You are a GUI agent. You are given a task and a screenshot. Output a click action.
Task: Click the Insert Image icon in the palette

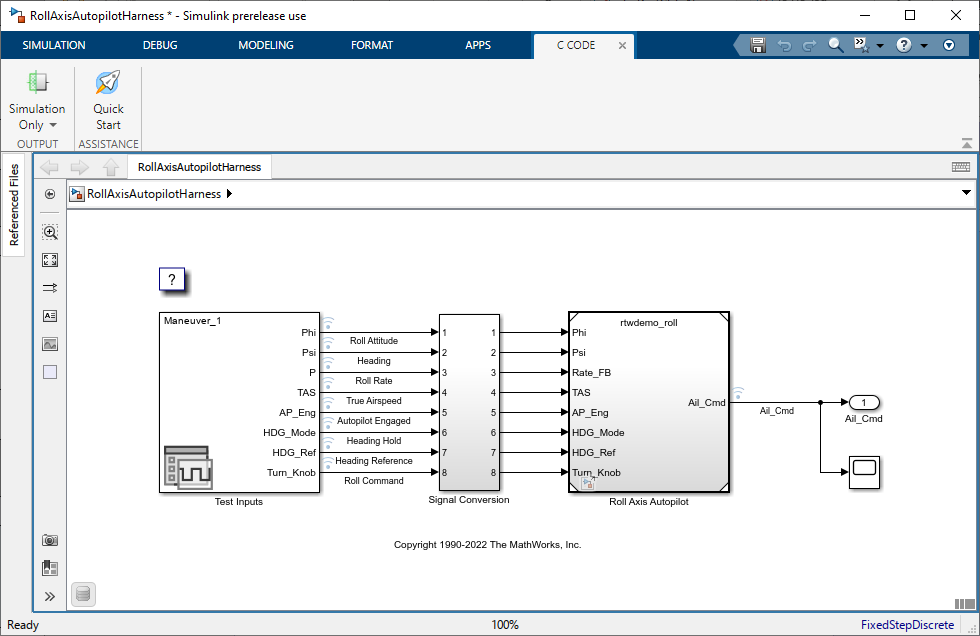[49, 343]
